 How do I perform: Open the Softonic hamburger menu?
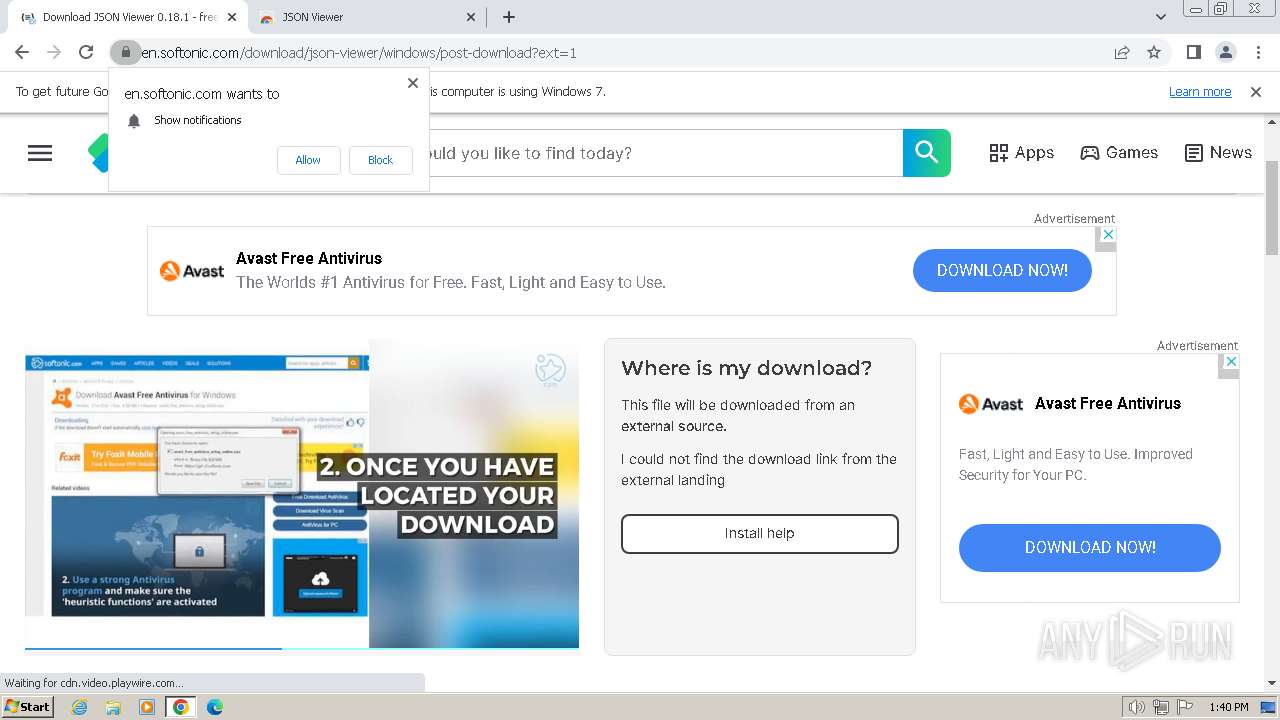[x=40, y=153]
